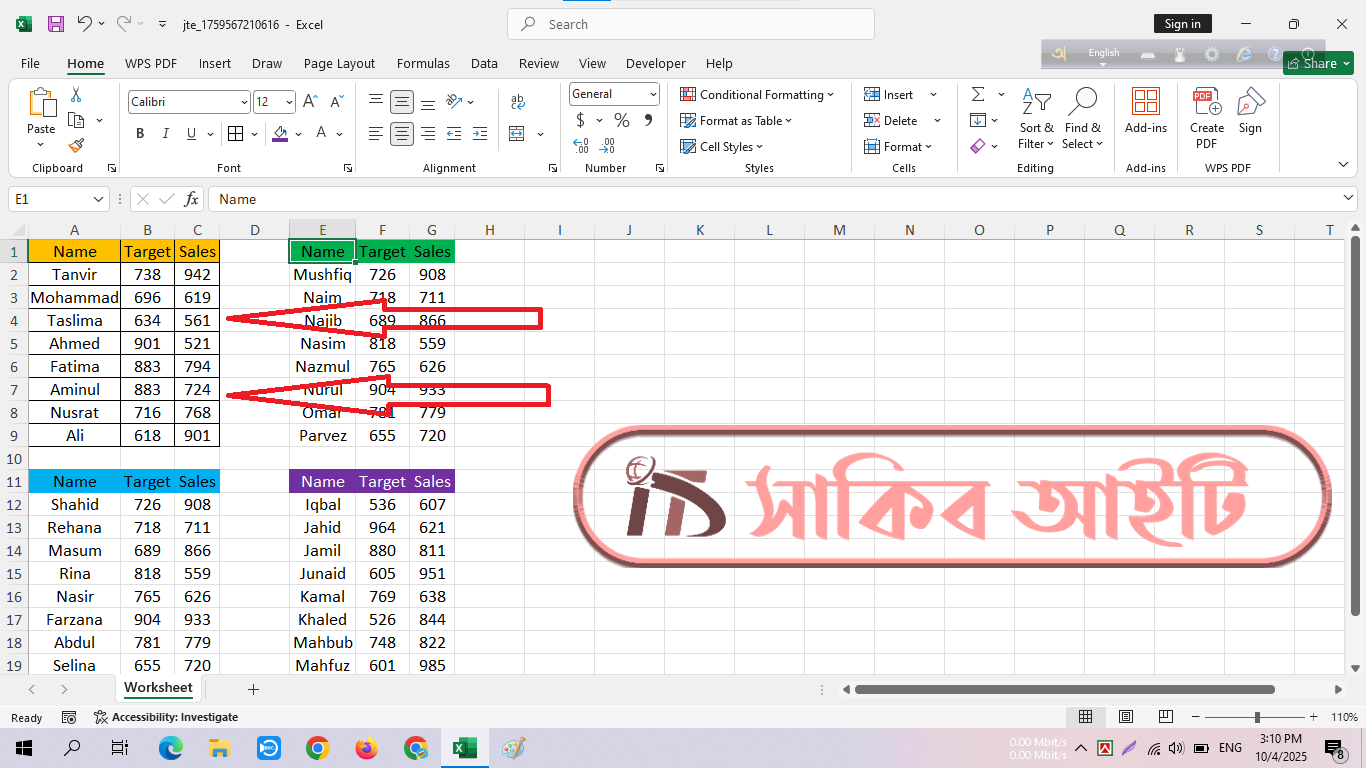
Task: Open the Conditional Formatting dropdown
Action: click(757, 95)
